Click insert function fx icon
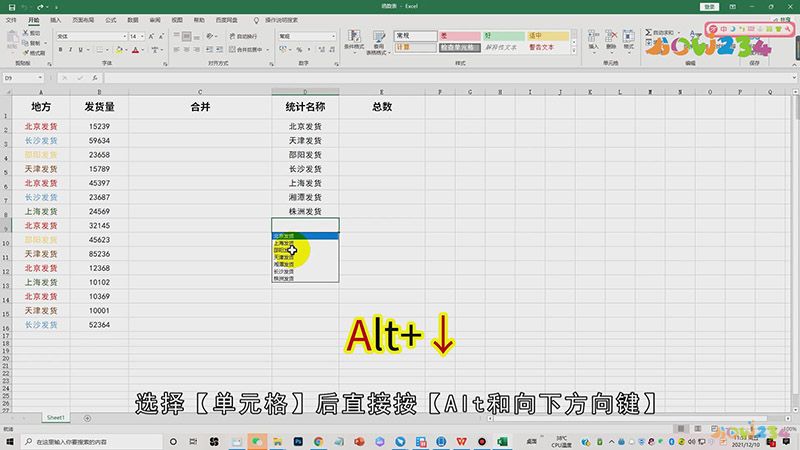Viewport: 800px width, 450px height. (95, 78)
